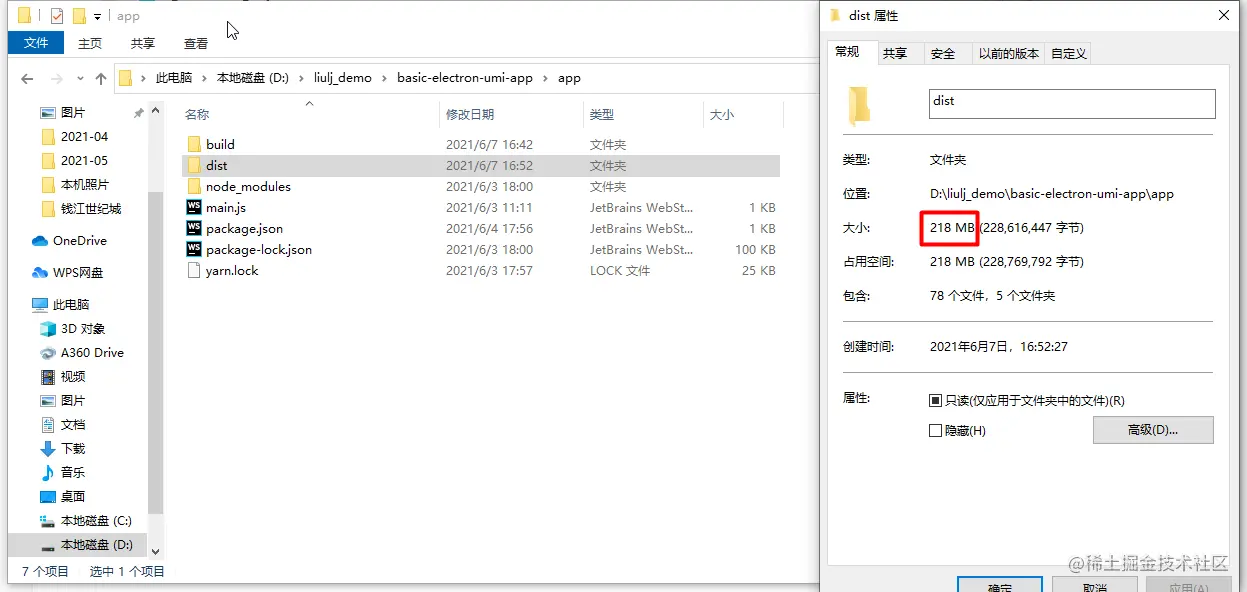Sort by 大小 column header
The height and width of the screenshot is (592, 1247).
tap(722, 115)
